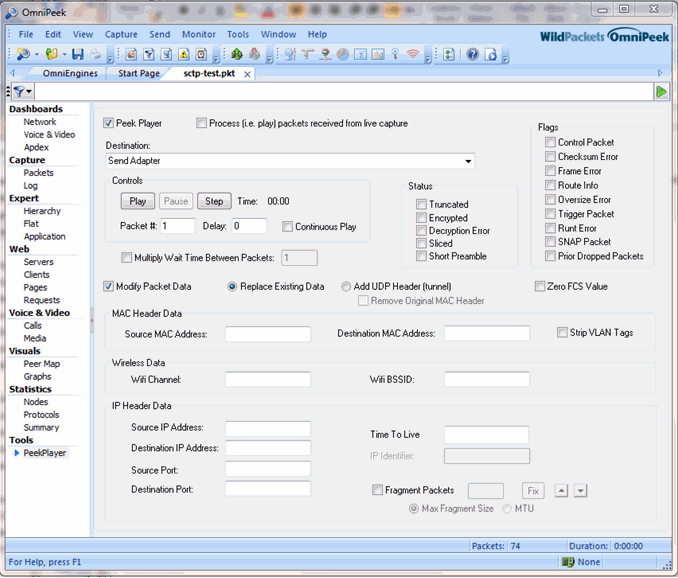Check Multiply Wait Time Between Packets
This screenshot has height=578, width=678.
[126, 258]
